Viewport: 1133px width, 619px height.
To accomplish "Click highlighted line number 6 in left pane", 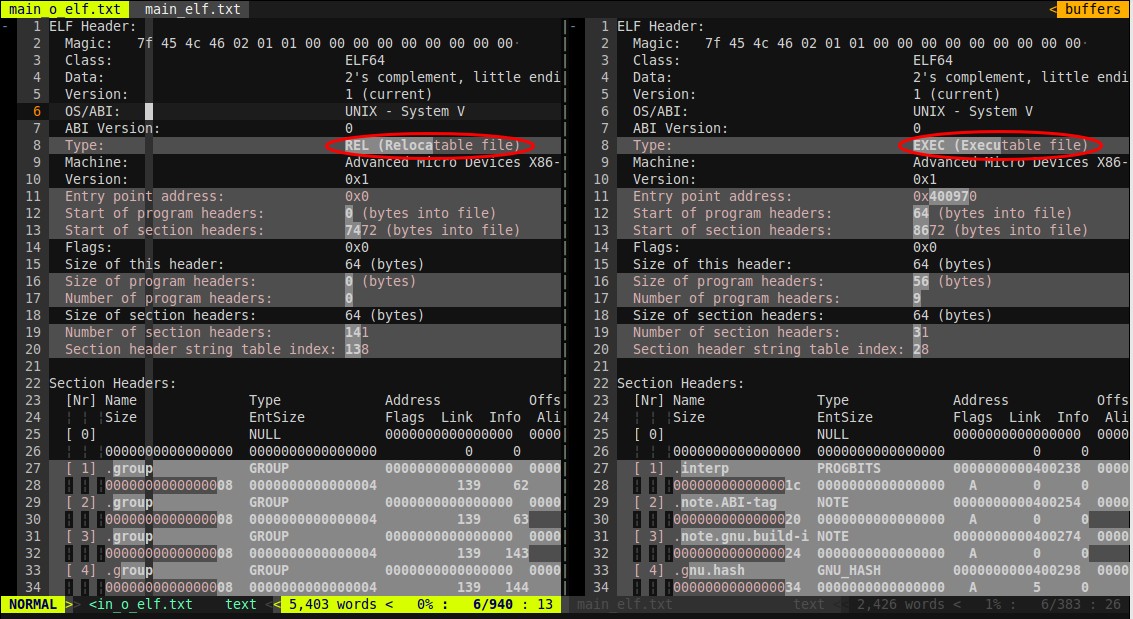I will pyautogui.click(x=36, y=111).
